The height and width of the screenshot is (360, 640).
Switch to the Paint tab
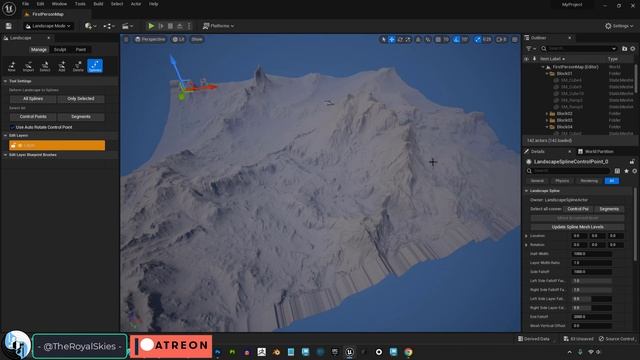point(81,50)
